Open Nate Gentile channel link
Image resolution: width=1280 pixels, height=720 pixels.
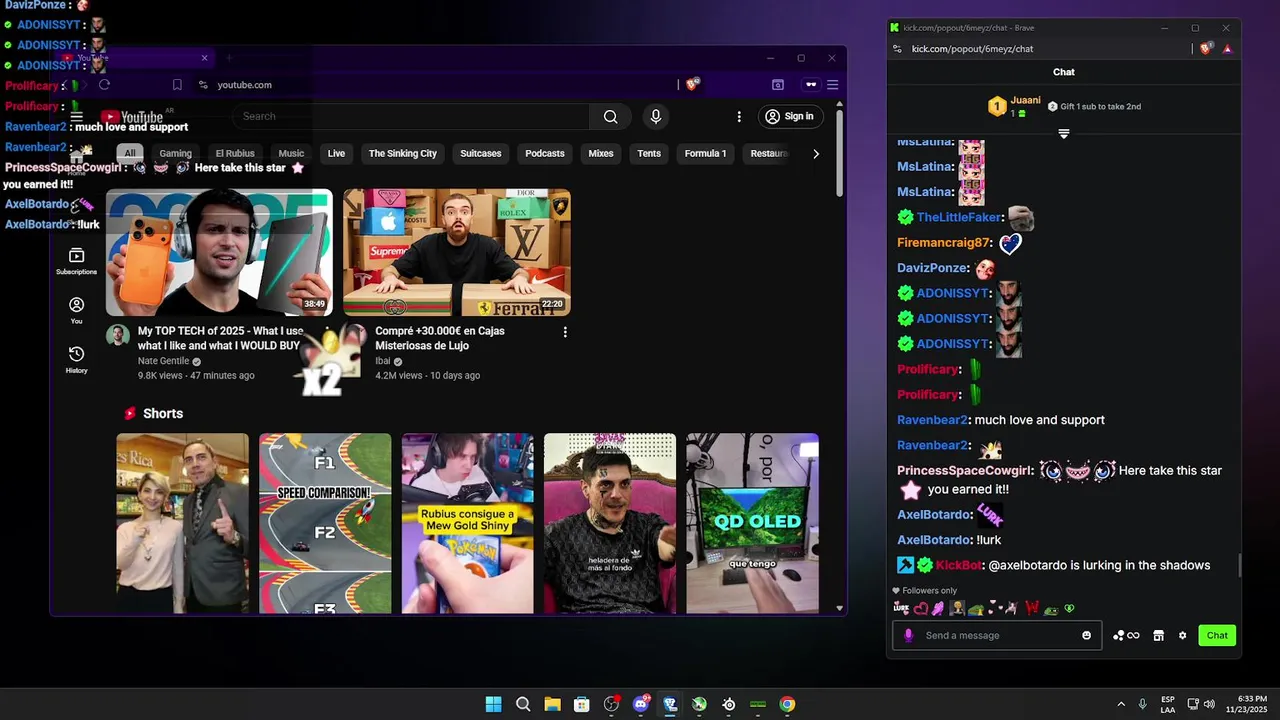163,361
